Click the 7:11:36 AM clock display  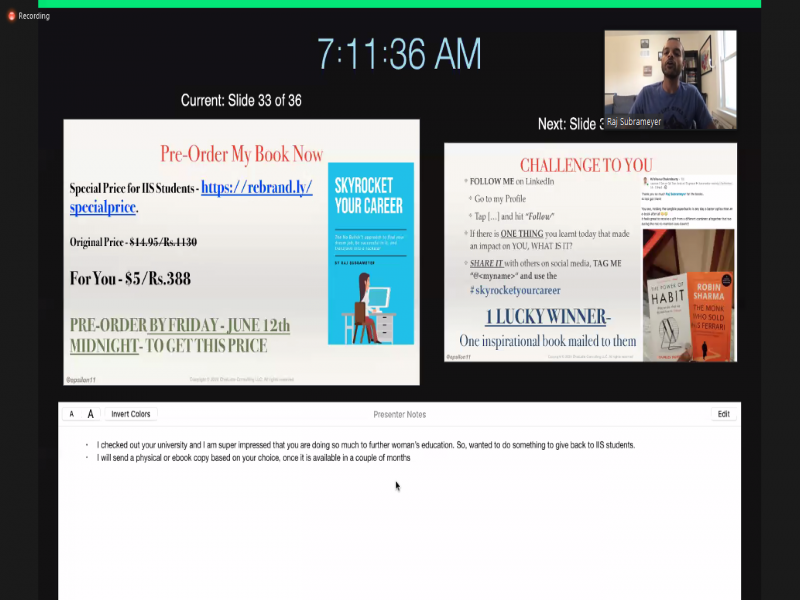(x=399, y=54)
